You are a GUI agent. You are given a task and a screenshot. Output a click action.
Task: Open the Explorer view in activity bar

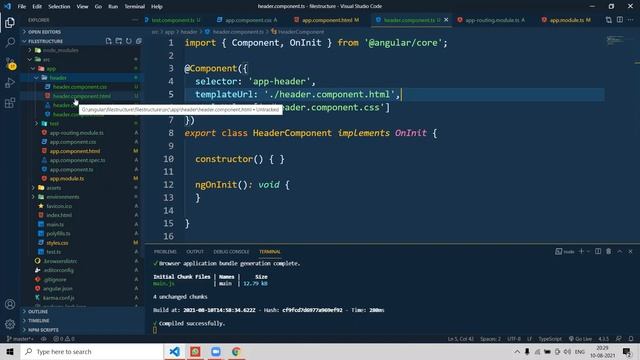point(10,22)
